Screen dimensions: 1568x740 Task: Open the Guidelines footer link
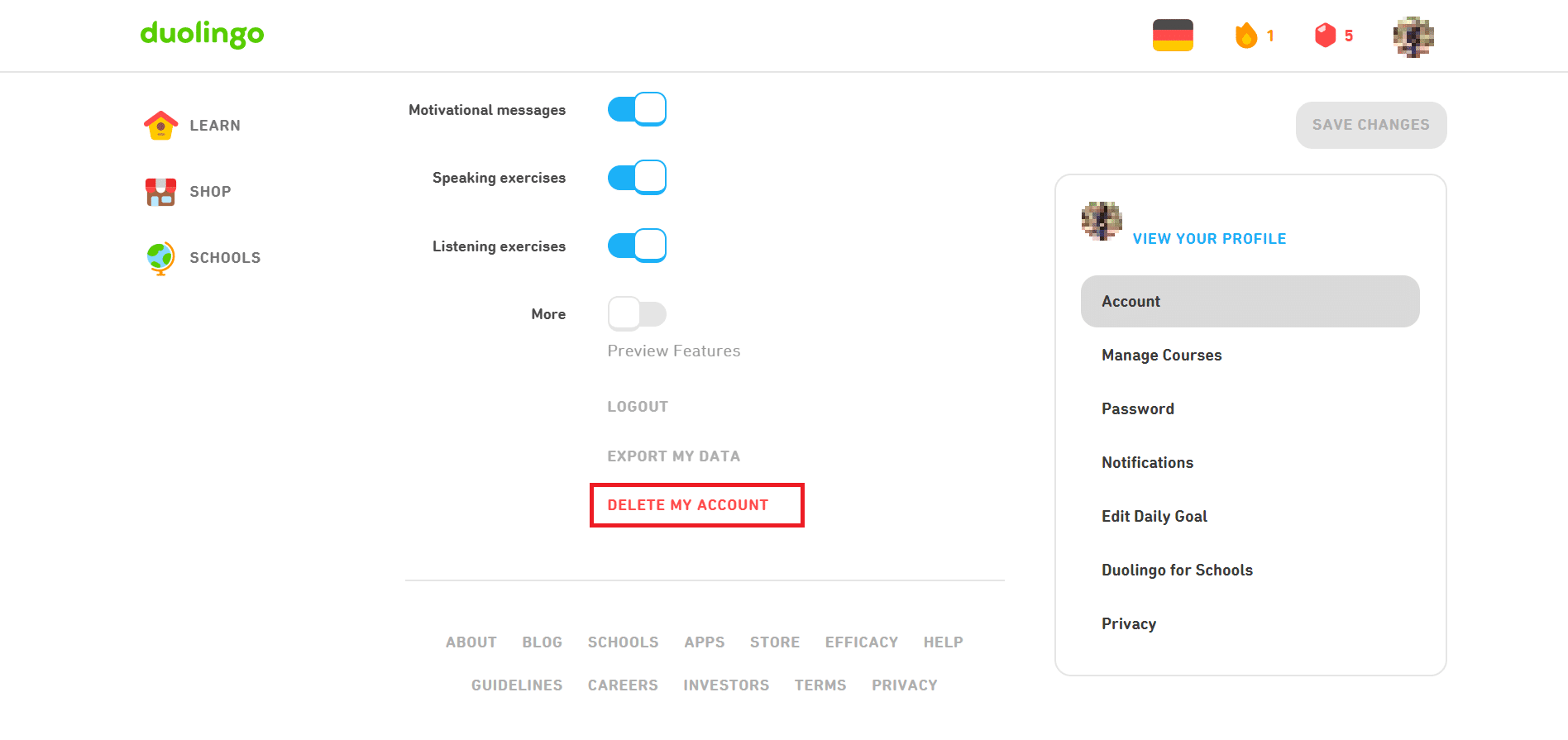pyautogui.click(x=517, y=685)
